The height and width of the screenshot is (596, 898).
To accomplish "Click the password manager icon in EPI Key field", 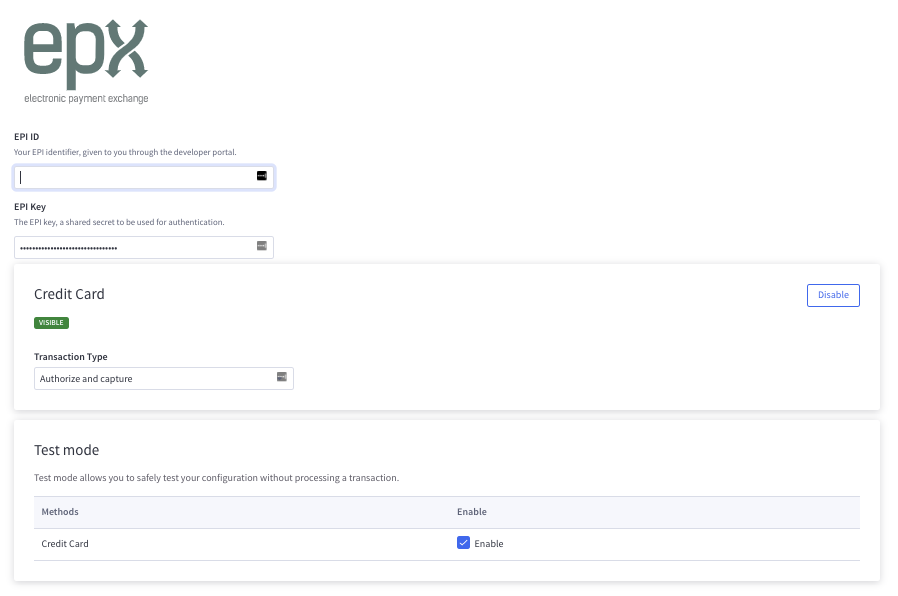I will point(262,246).
